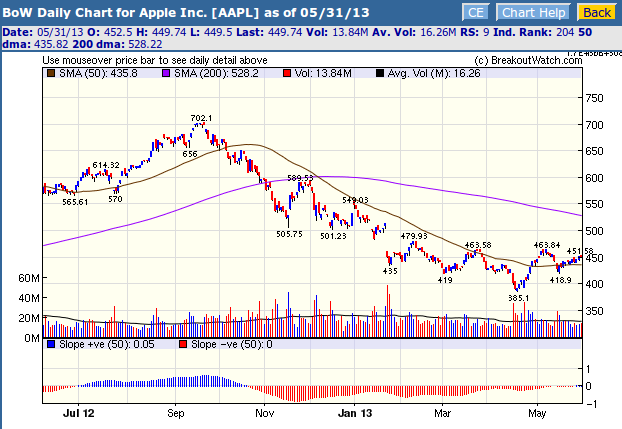Image resolution: width=622 pixels, height=429 pixels.
Task: Click the chart title for Apple Inc. [AAPL]
Action: click(x=186, y=12)
